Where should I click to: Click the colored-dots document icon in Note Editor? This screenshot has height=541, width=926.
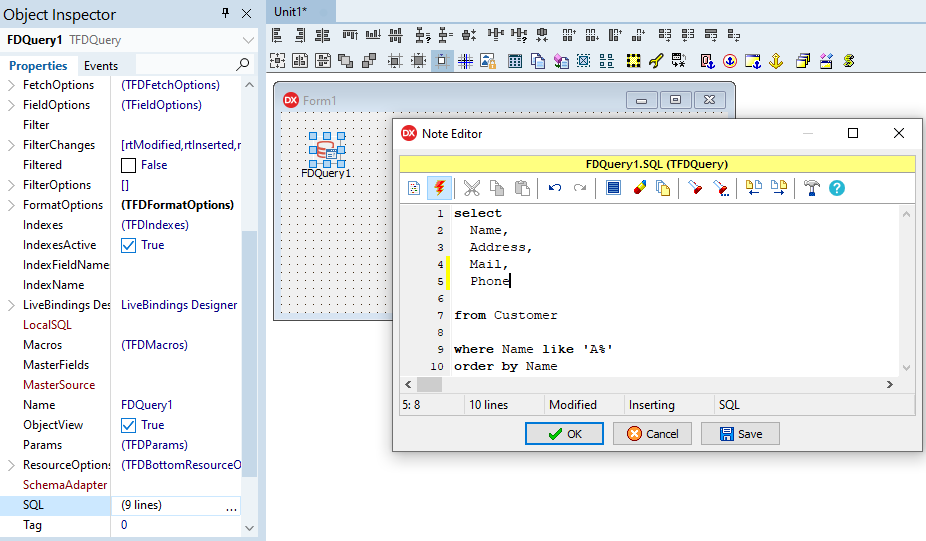coord(414,188)
